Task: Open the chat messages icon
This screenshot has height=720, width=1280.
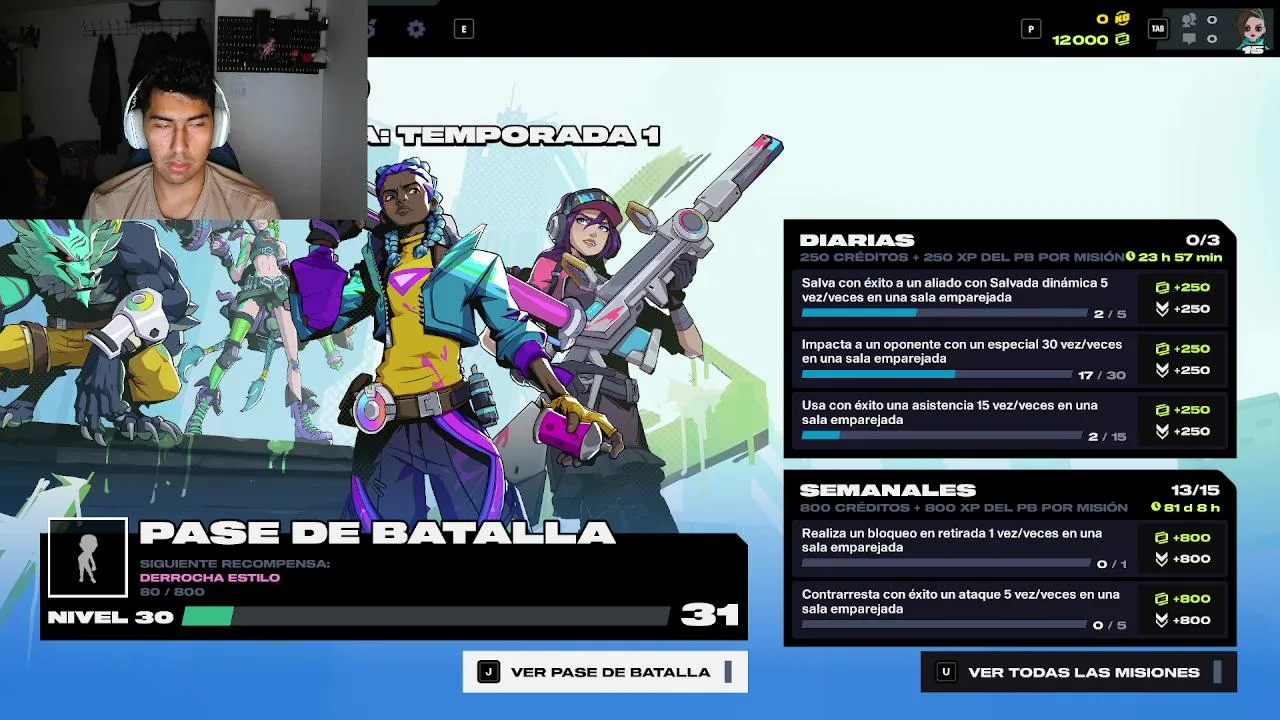Action: tap(1189, 39)
